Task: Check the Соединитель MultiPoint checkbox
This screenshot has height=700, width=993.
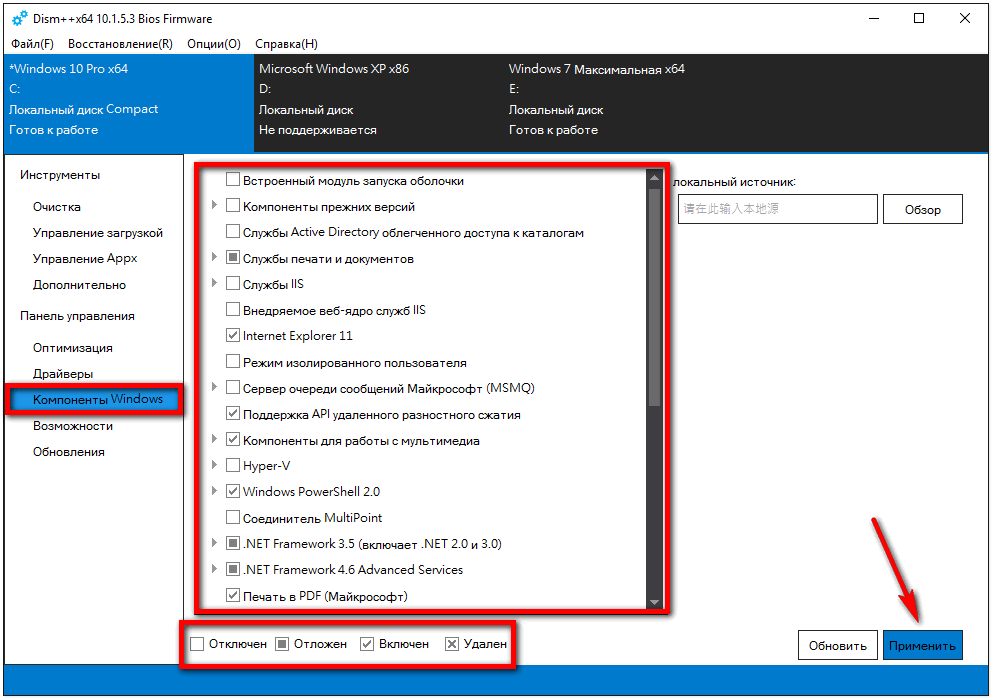Action: click(232, 517)
